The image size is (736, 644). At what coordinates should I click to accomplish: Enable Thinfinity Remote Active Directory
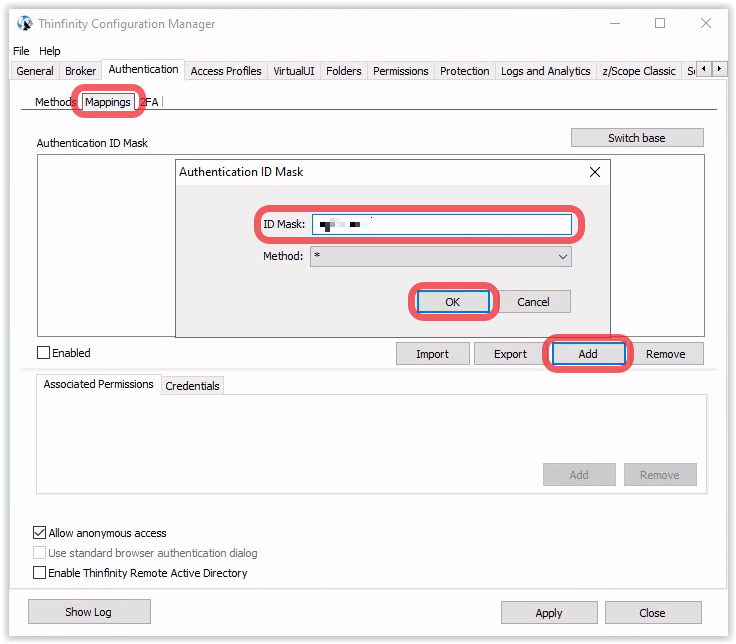(39, 573)
